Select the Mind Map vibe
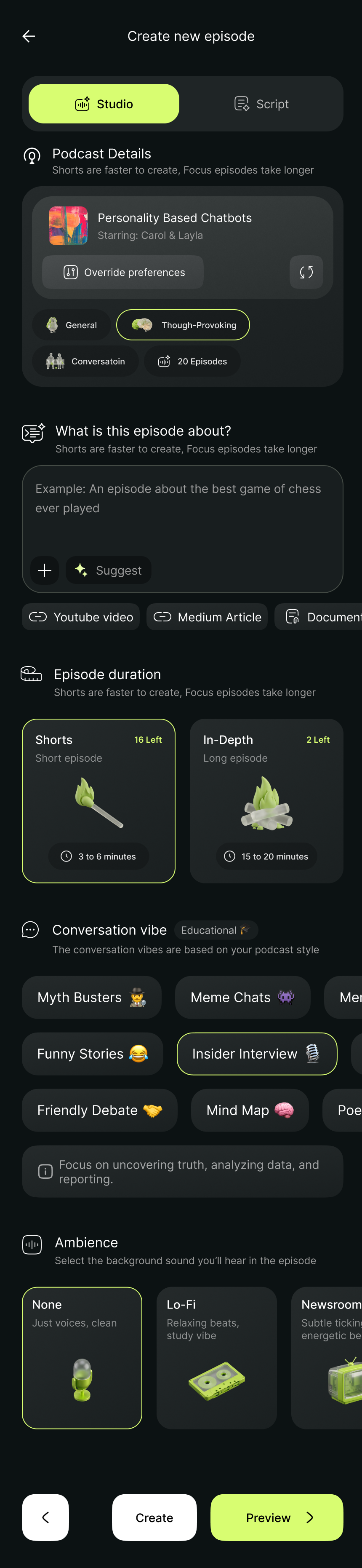Viewport: 362px width, 1568px height. [x=250, y=1110]
